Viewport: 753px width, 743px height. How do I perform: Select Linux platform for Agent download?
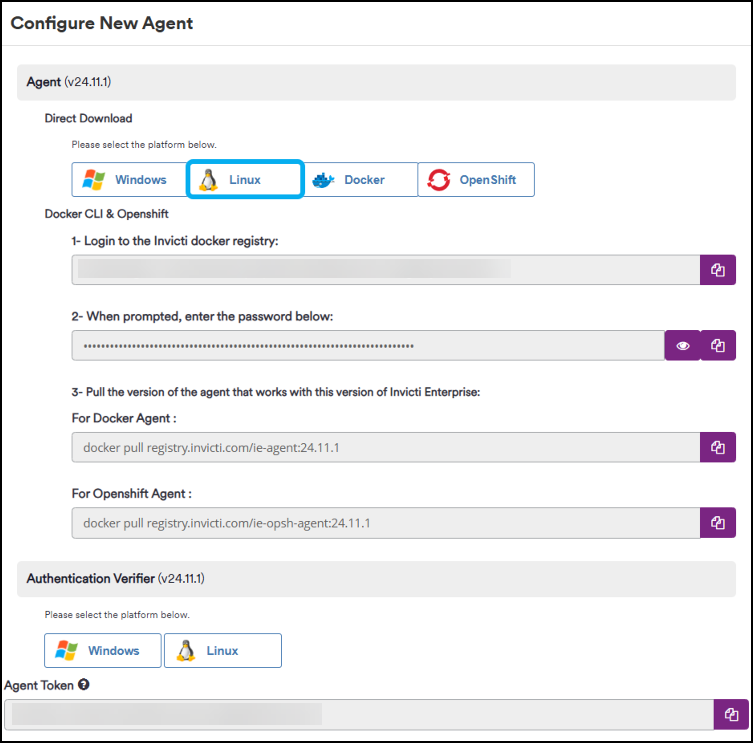[x=245, y=180]
